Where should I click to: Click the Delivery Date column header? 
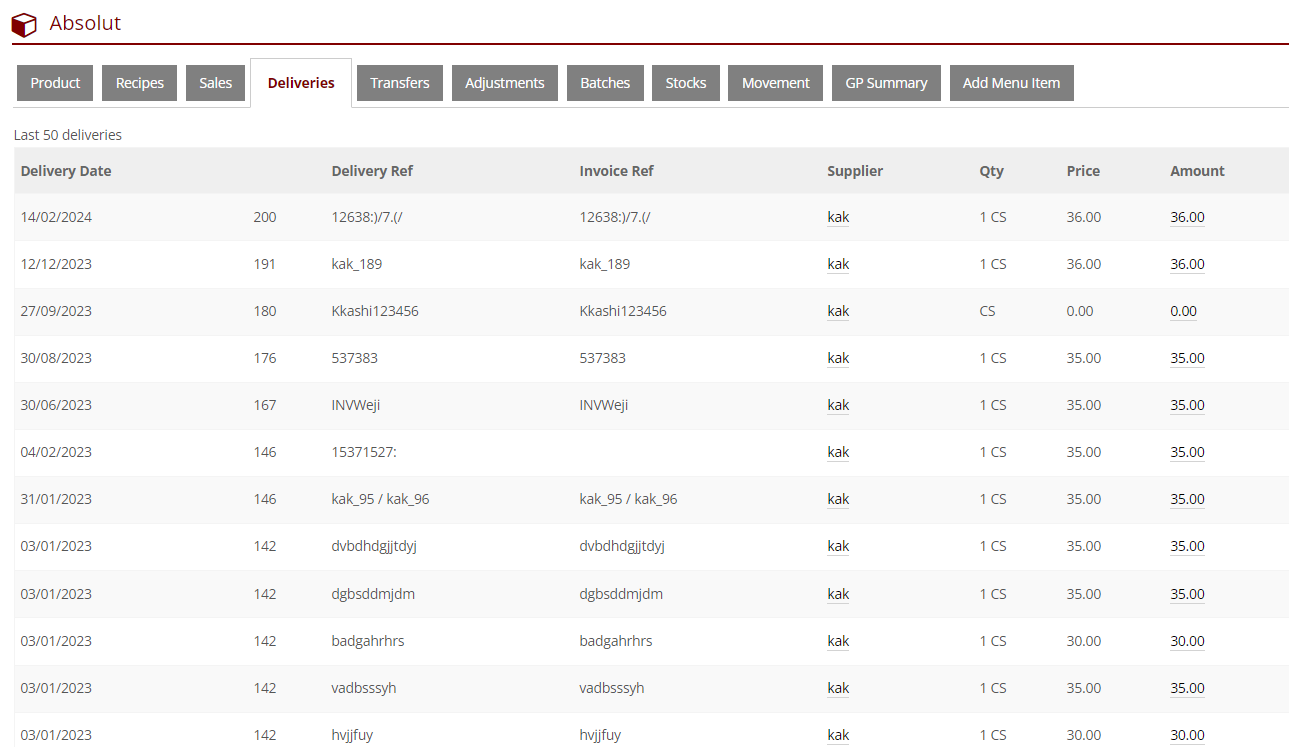point(66,171)
